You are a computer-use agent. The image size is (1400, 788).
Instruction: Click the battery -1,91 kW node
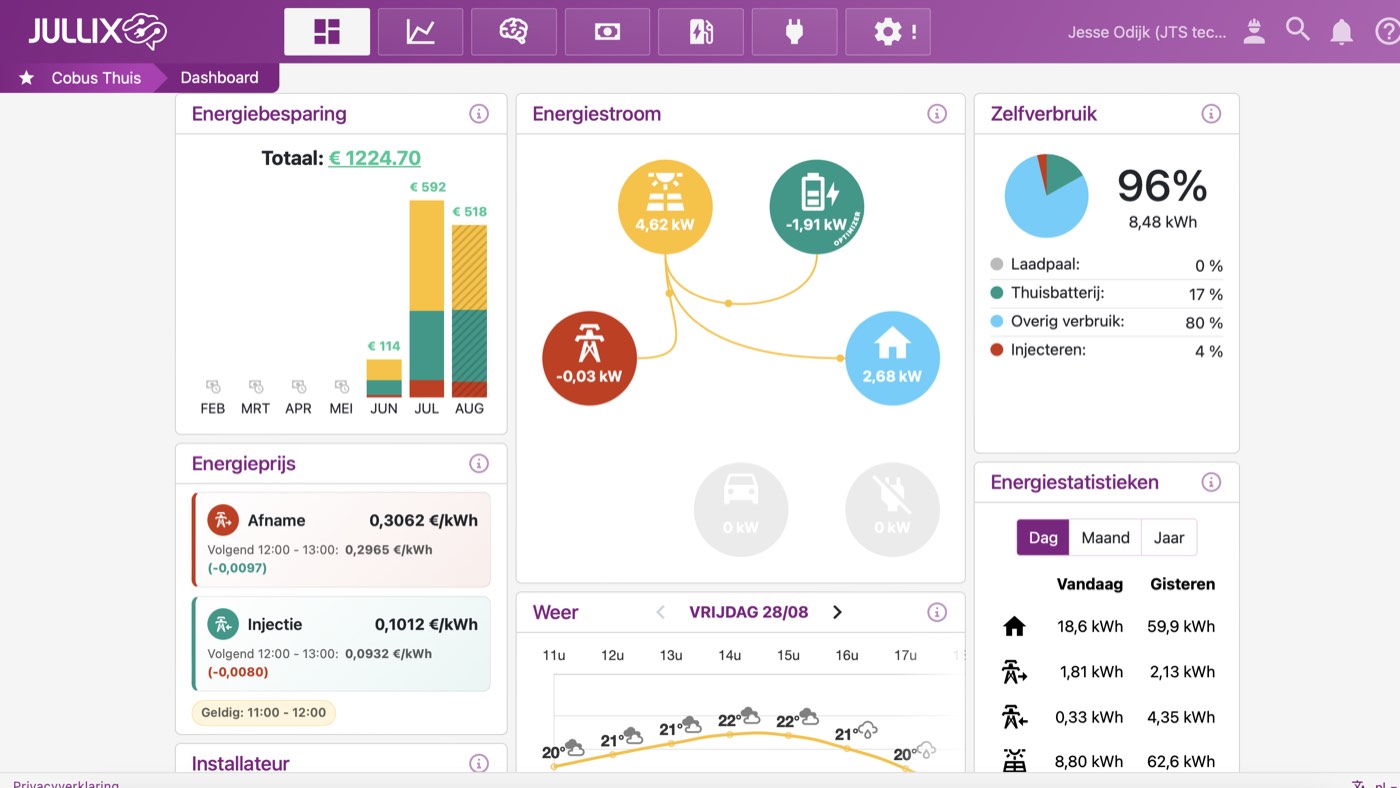tap(817, 207)
